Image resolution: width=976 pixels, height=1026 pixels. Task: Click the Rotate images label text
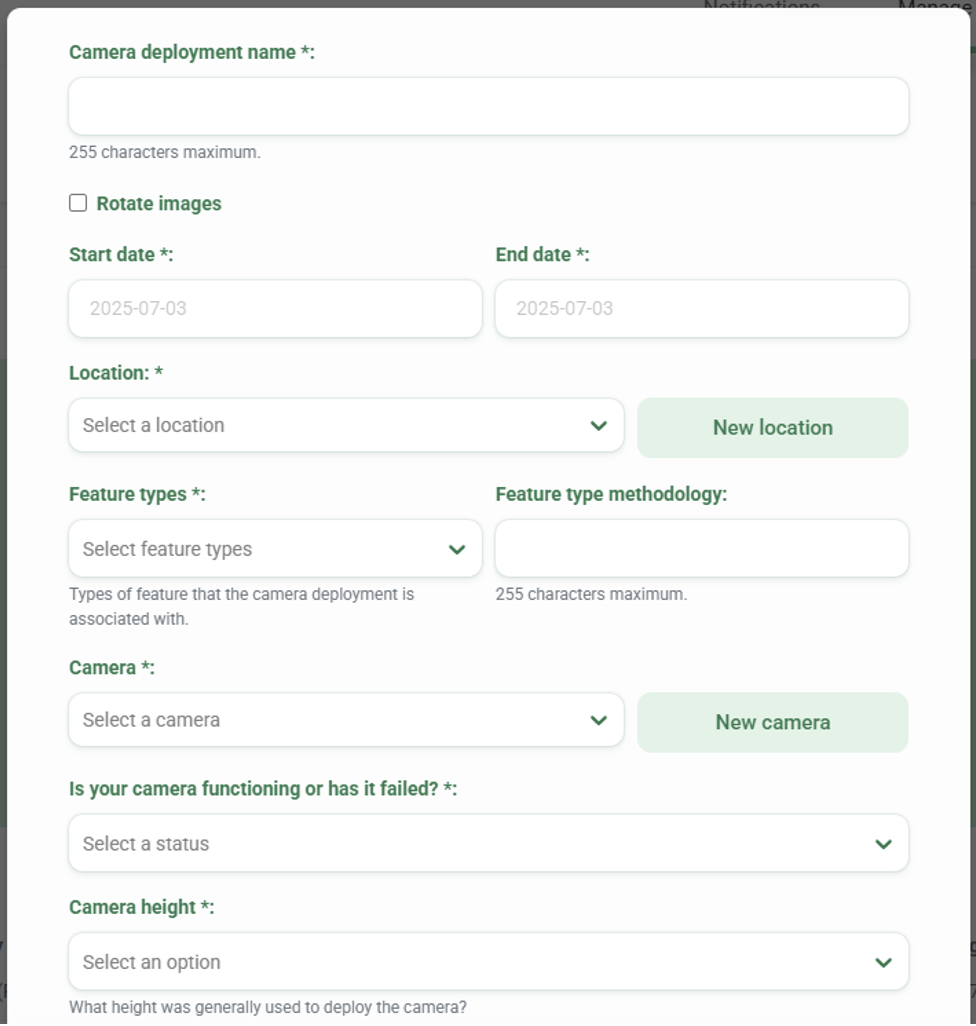point(159,204)
